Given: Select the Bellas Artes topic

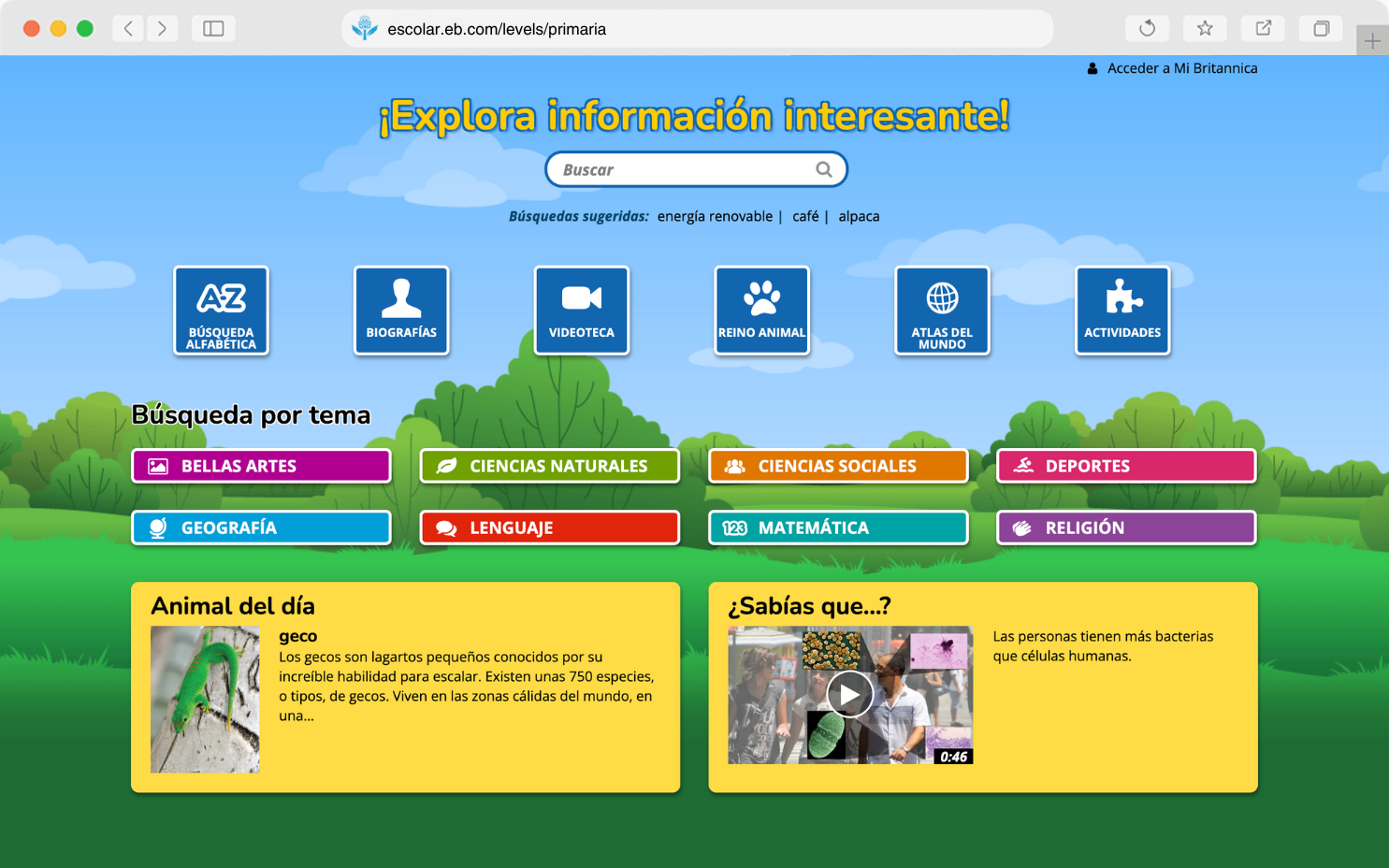Looking at the screenshot, I should (x=261, y=466).
